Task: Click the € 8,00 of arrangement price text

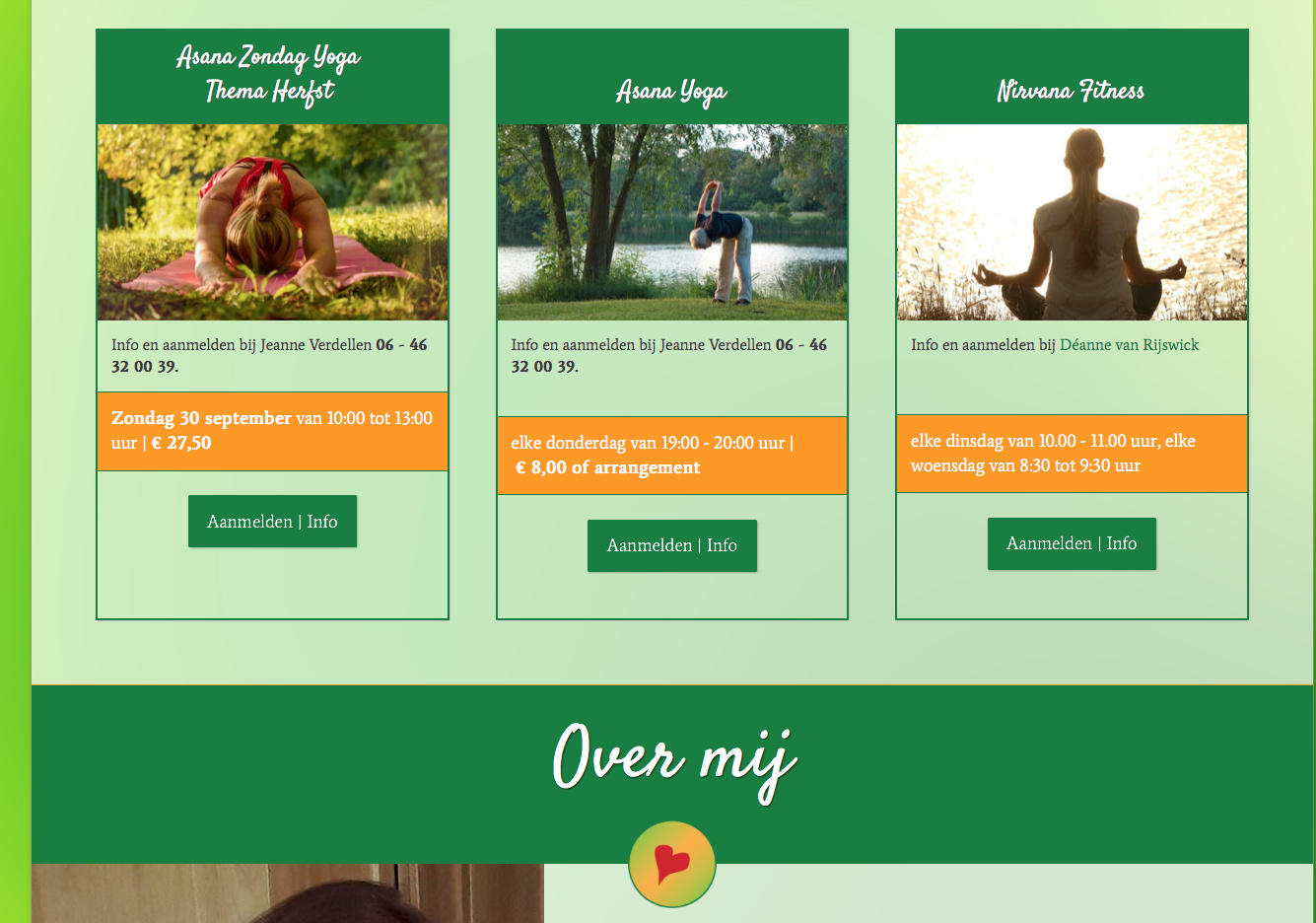Action: tap(607, 467)
